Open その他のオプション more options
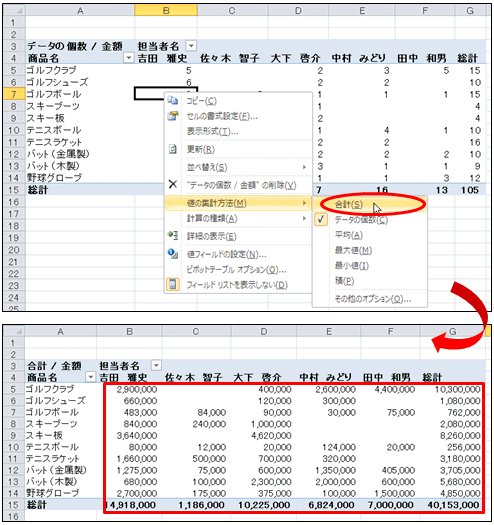Image resolution: width=494 pixels, height=525 pixels. (373, 299)
